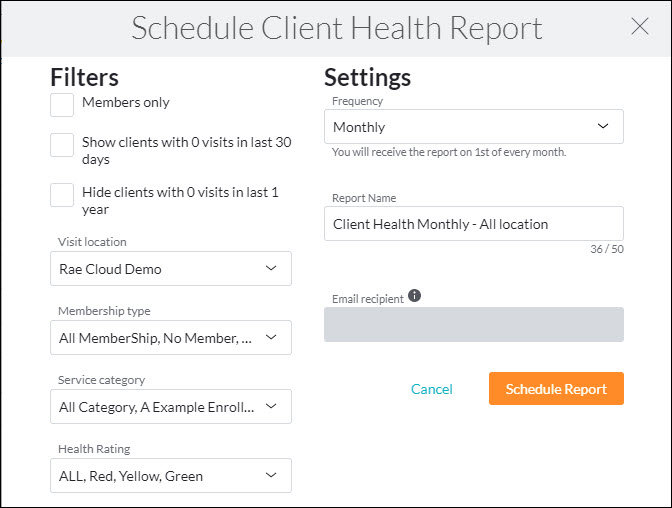This screenshot has width=672, height=508.
Task: Expand the Health Rating dropdown
Action: coord(171,475)
